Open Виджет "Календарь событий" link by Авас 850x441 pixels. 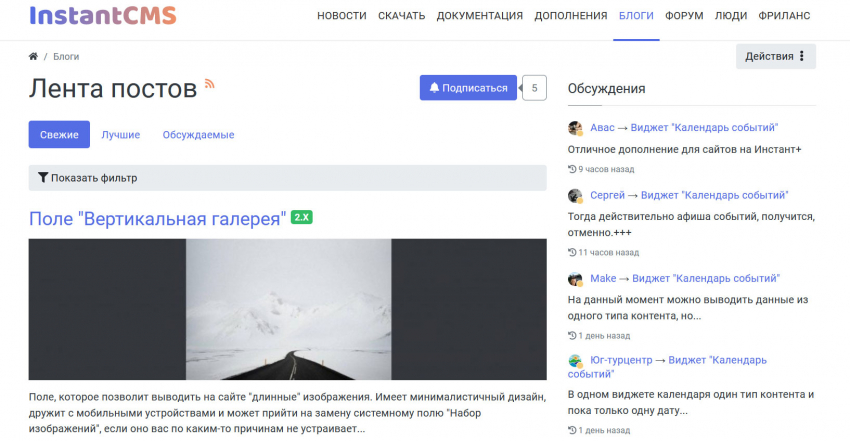click(704, 128)
